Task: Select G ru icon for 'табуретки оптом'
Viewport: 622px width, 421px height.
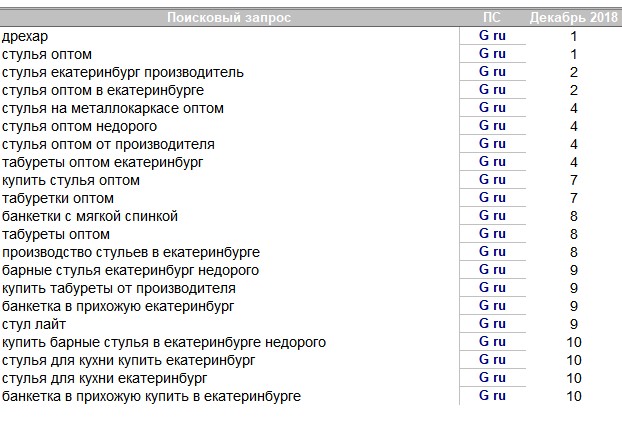Action: point(492,198)
